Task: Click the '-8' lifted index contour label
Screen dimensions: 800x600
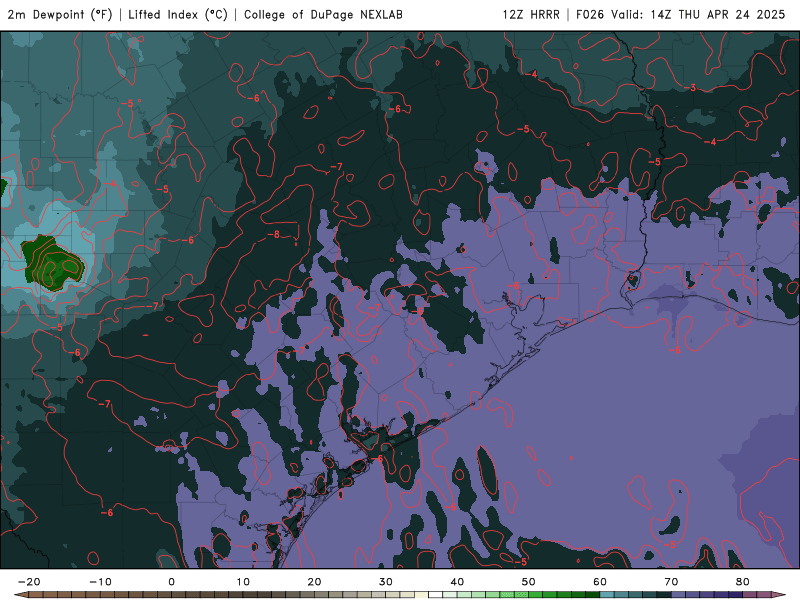Action: 273,235
